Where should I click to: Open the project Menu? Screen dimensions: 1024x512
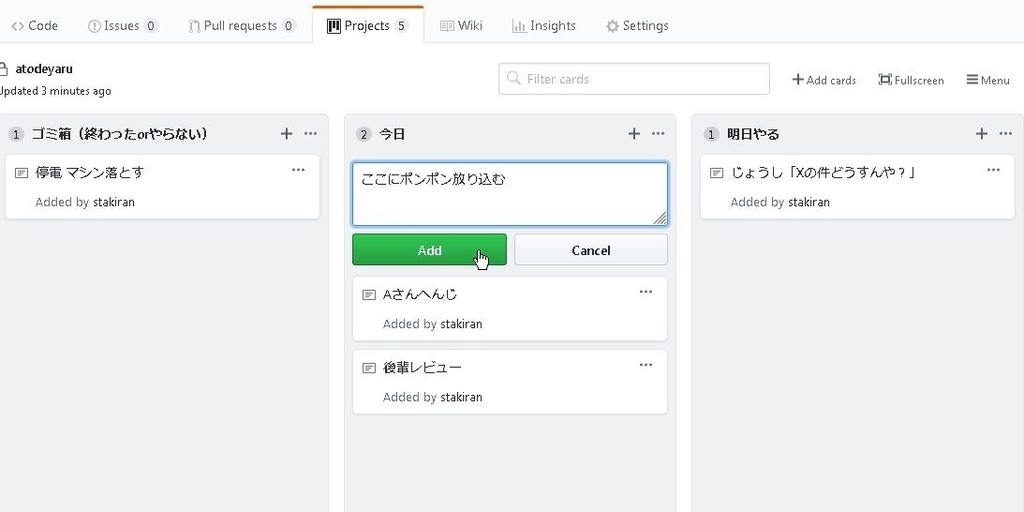[988, 80]
